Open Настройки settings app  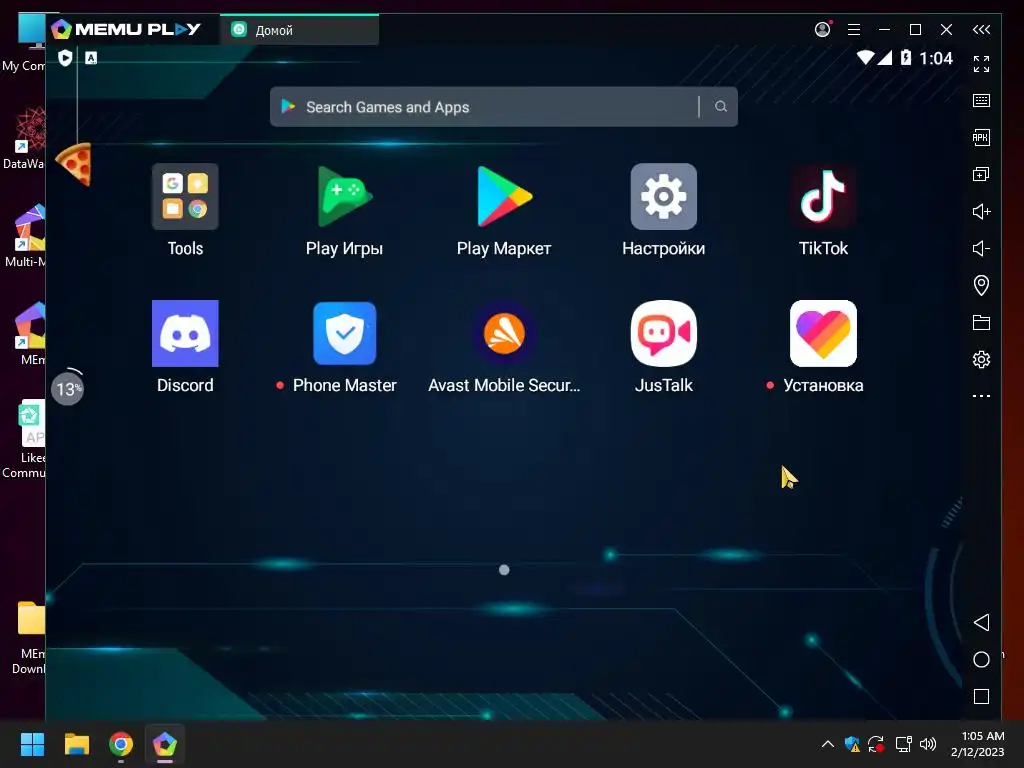664,197
